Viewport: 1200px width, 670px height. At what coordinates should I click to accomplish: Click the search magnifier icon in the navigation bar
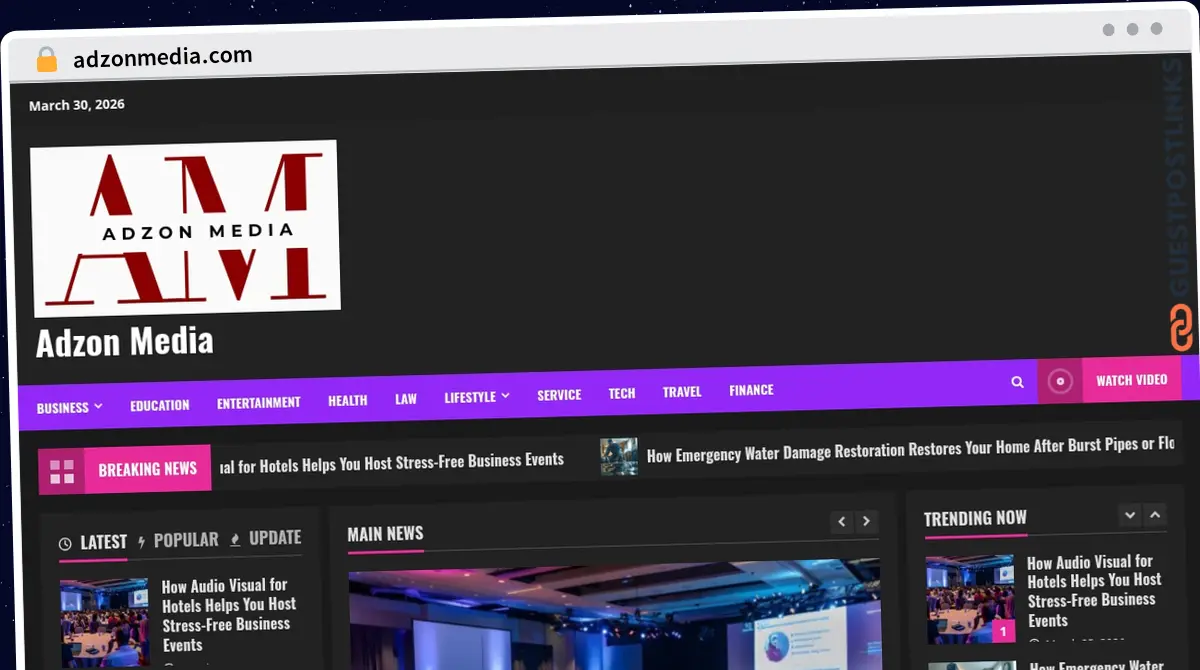(1017, 382)
